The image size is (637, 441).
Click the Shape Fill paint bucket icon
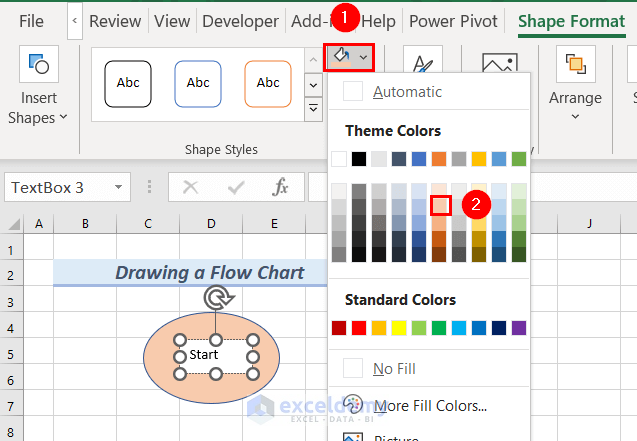341,57
